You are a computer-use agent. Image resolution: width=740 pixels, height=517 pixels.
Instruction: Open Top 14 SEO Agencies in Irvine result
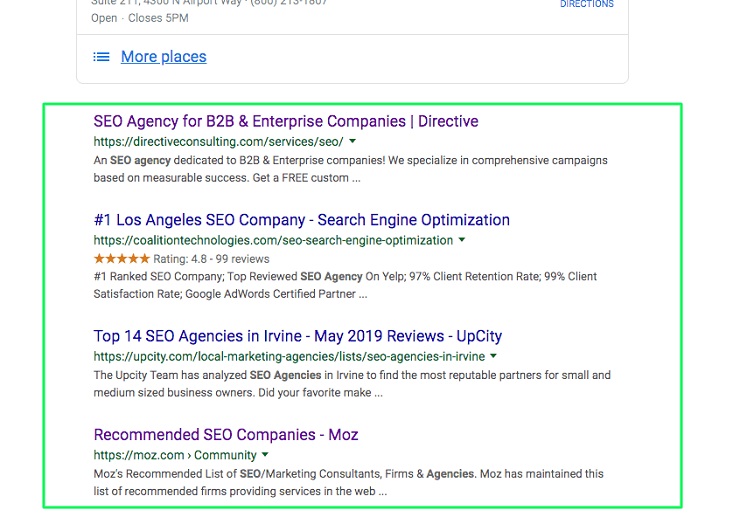[298, 336]
